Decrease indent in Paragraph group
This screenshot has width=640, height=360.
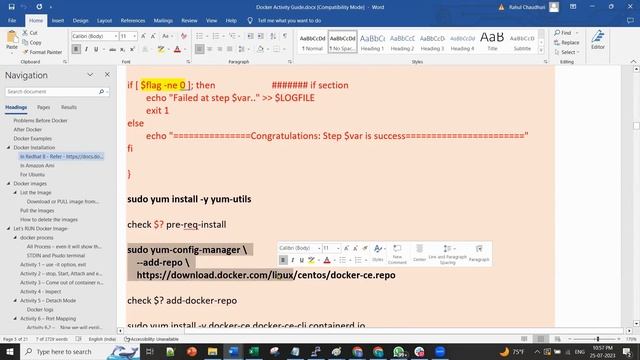tap(251, 36)
